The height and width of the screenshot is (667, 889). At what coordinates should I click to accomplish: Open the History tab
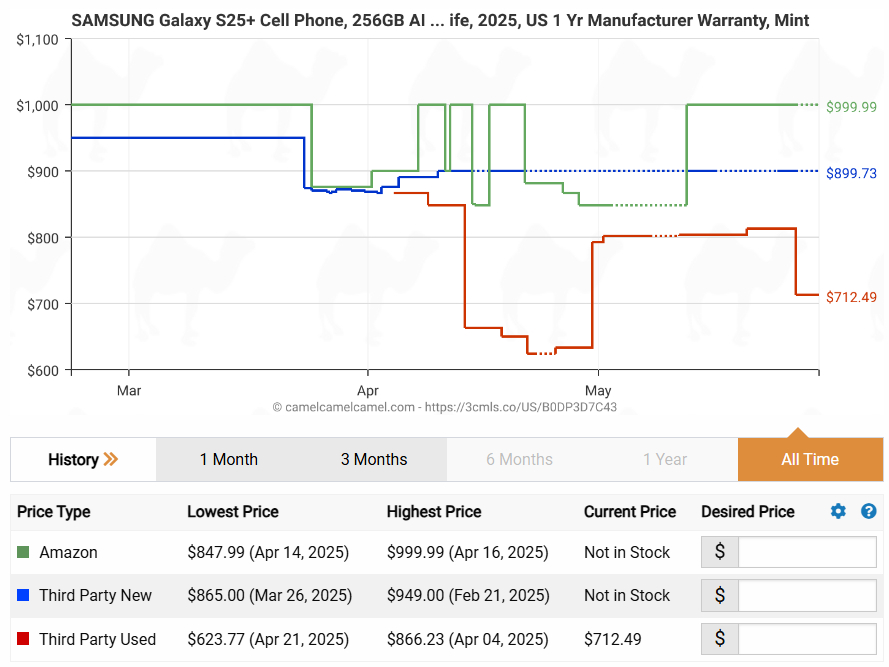tap(74, 459)
